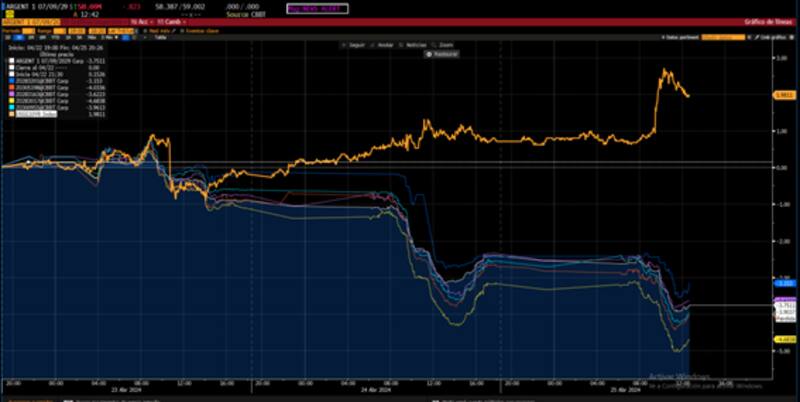This screenshot has height=402, width=800.
Task: Expand the Datos pertinent dropdown
Action: [x=682, y=37]
